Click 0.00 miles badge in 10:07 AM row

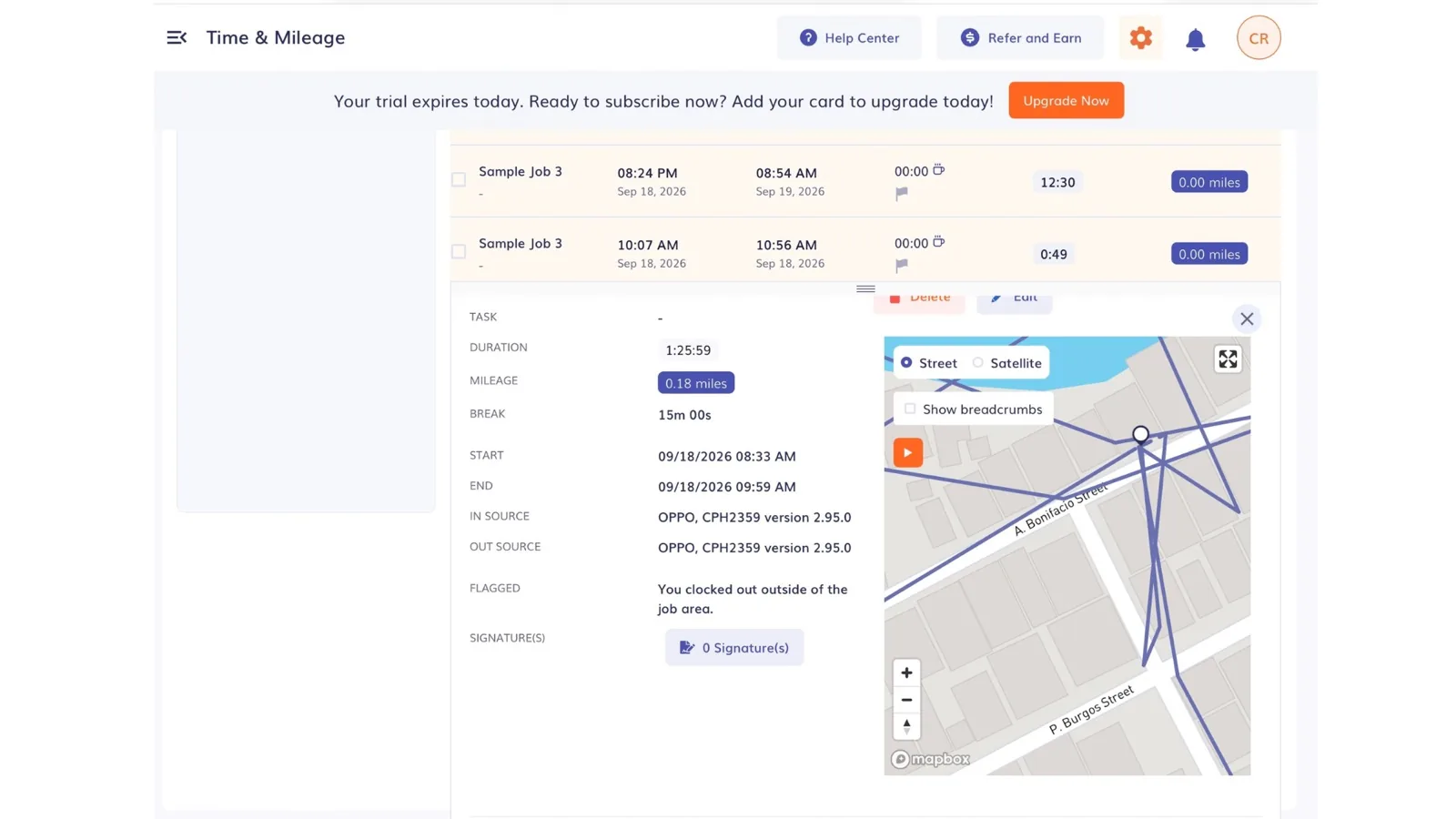[1208, 254]
